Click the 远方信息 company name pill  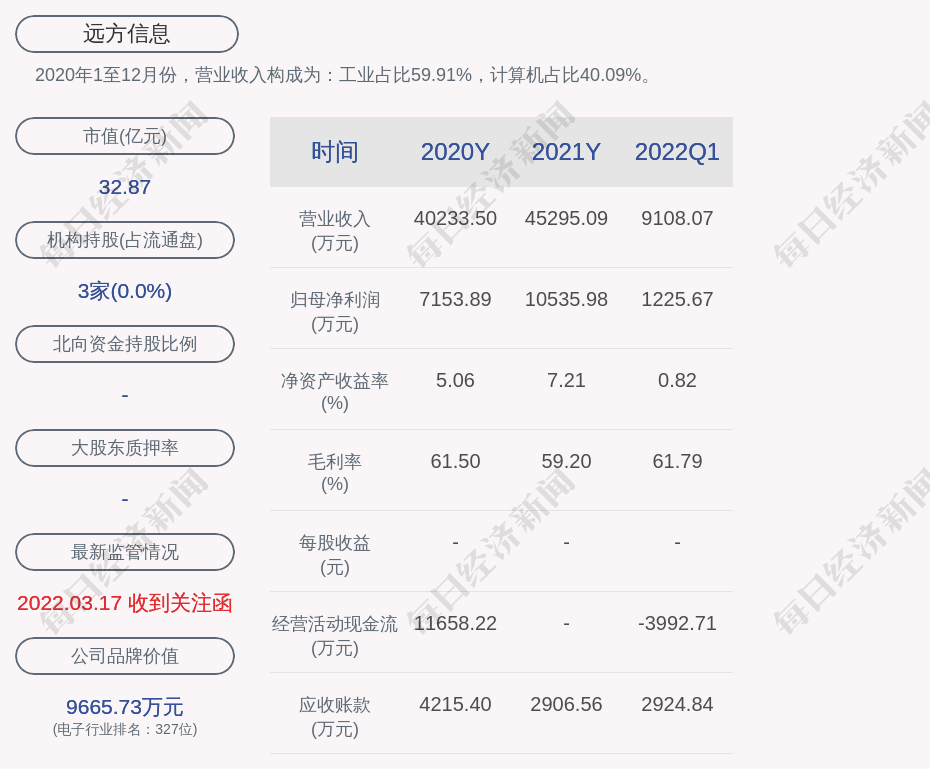(x=126, y=34)
